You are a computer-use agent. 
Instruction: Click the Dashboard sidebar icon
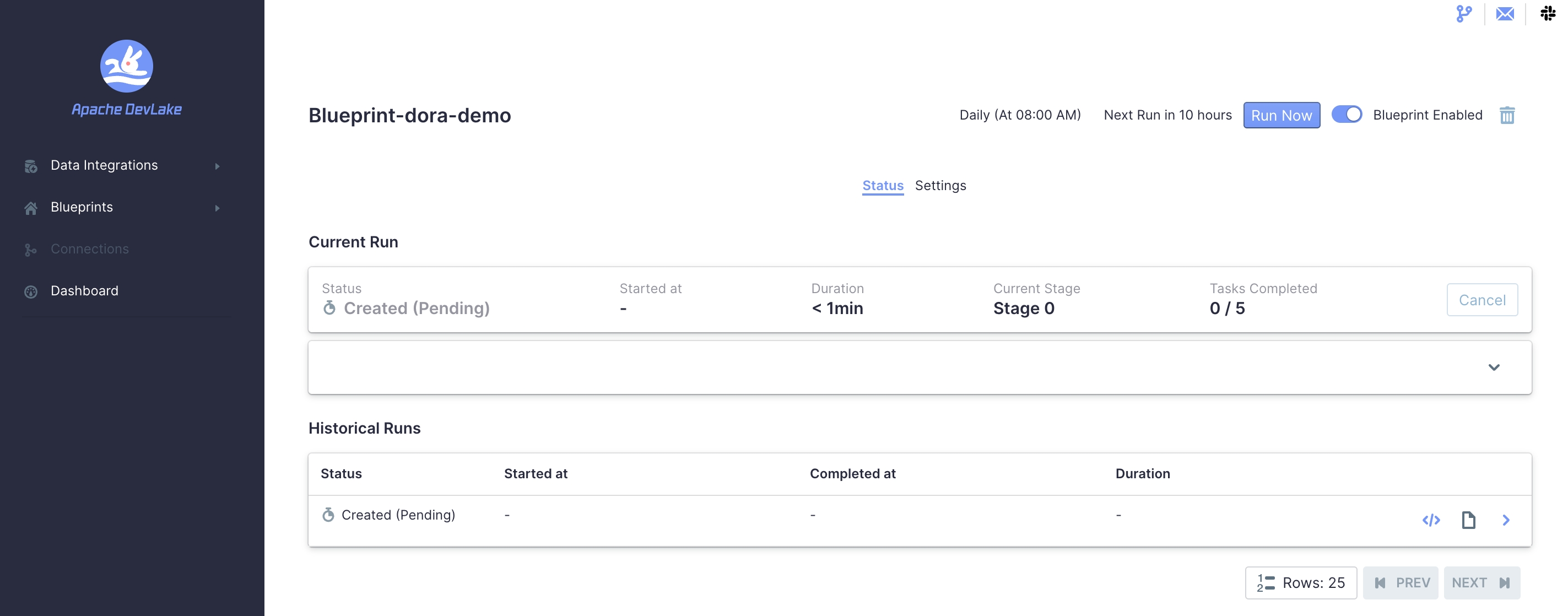click(31, 291)
